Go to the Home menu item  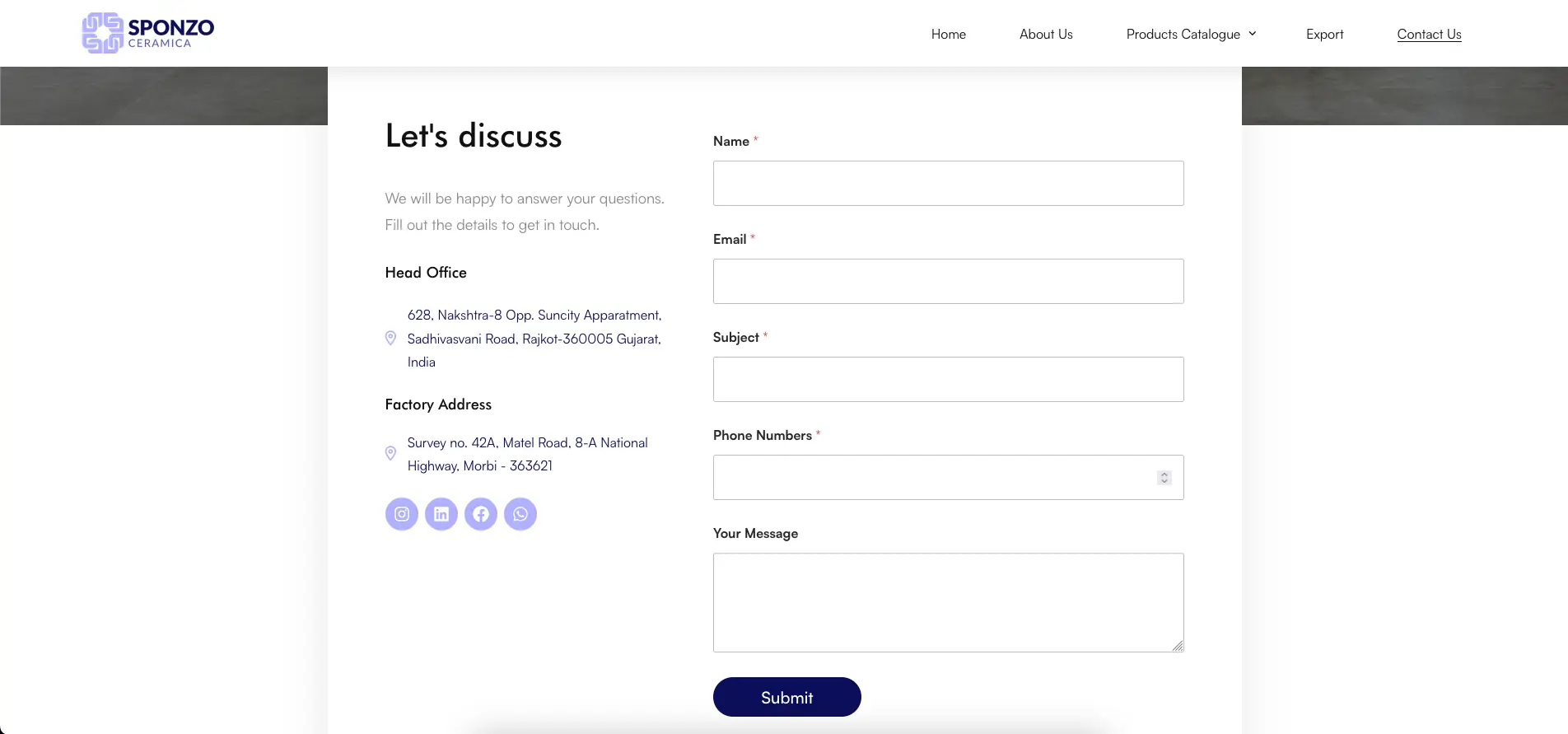[x=949, y=34]
